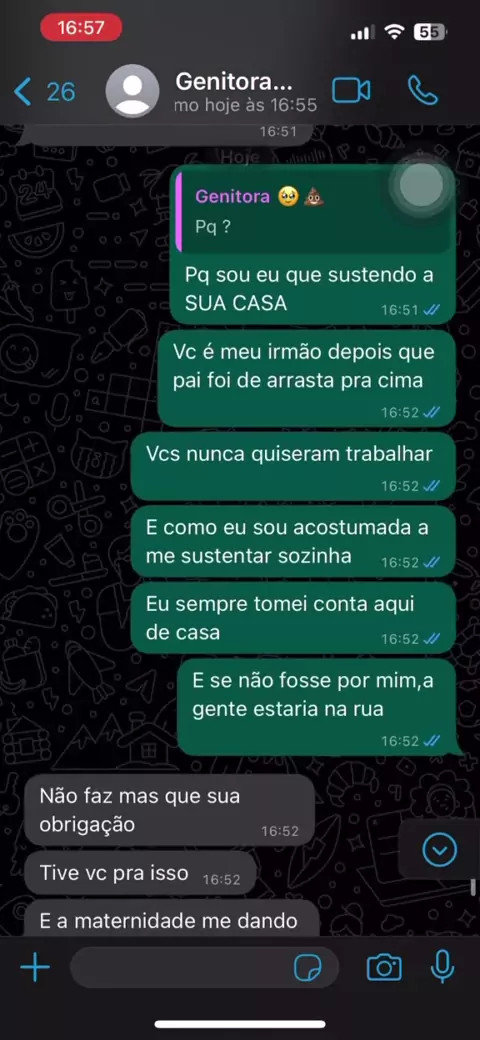The height and width of the screenshot is (1040, 480).
Task: Open the camera from input bar
Action: (384, 968)
